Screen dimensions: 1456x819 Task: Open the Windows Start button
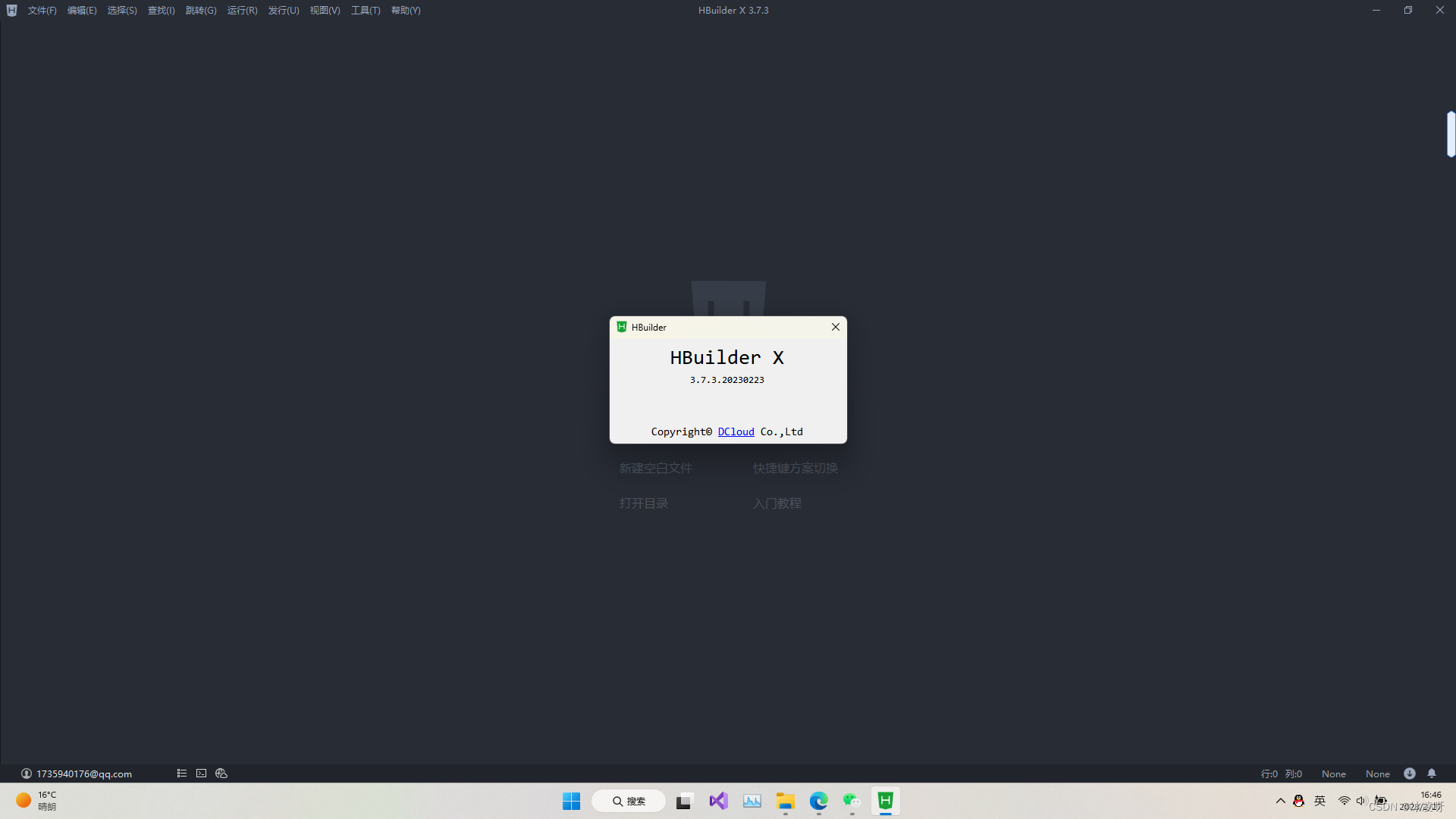pyautogui.click(x=571, y=801)
